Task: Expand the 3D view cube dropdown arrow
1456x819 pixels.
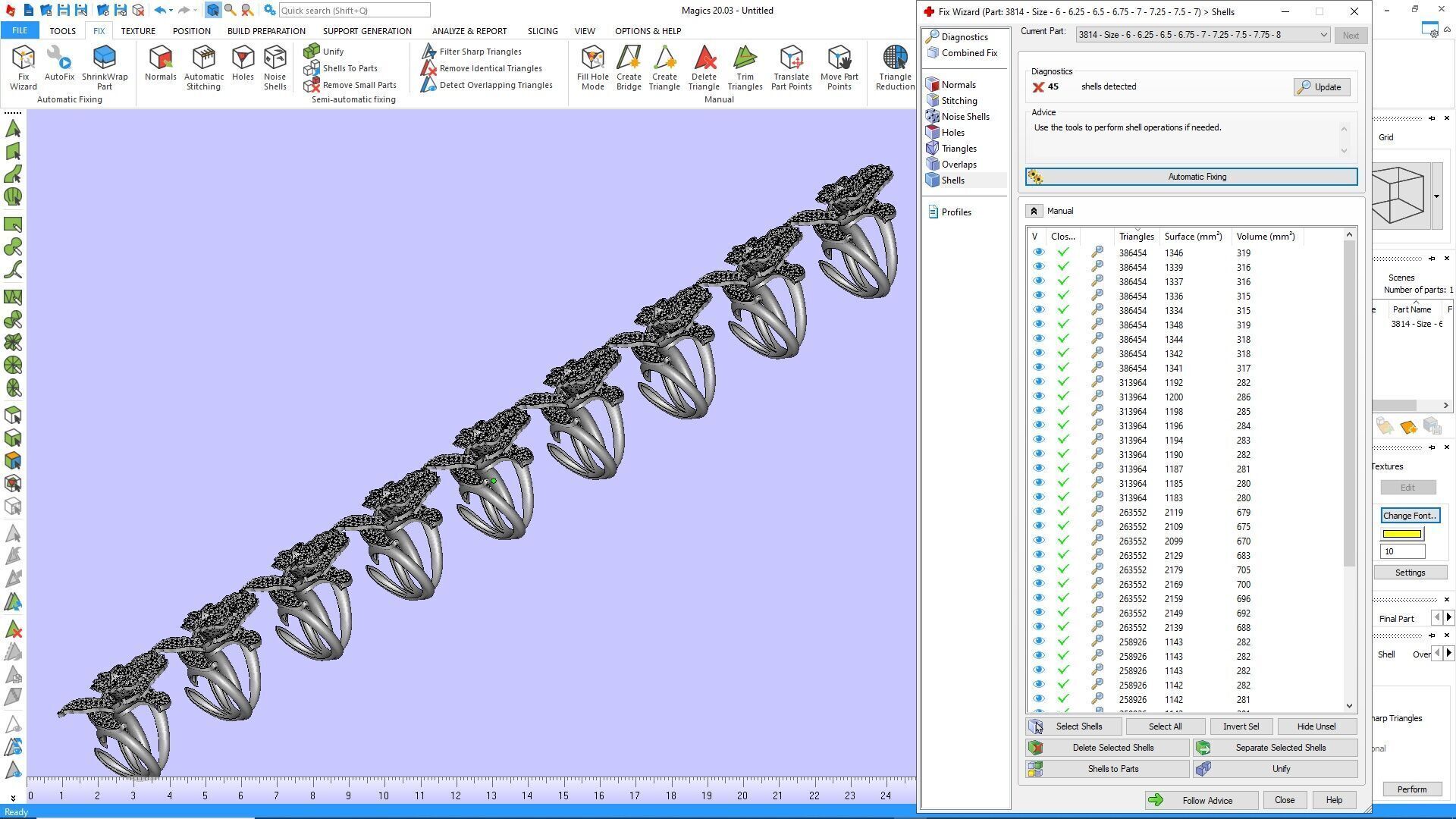Action: coord(1436,196)
